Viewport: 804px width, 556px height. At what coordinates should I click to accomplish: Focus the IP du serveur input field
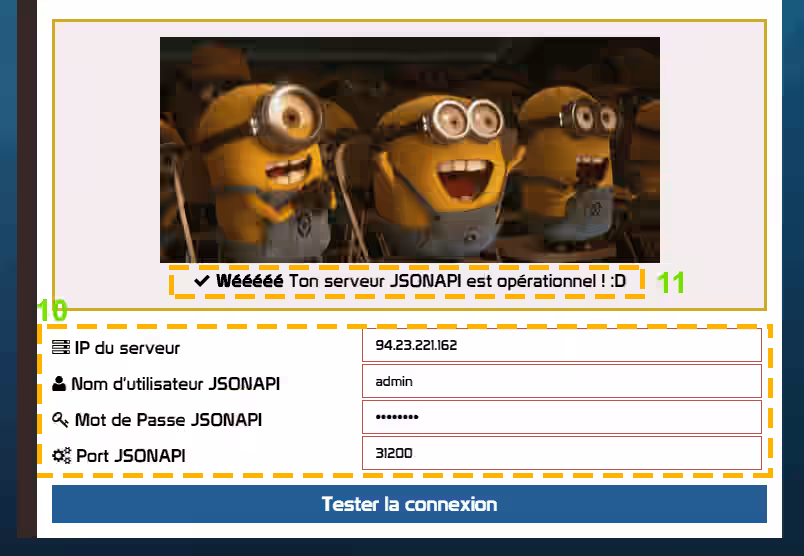(x=561, y=345)
